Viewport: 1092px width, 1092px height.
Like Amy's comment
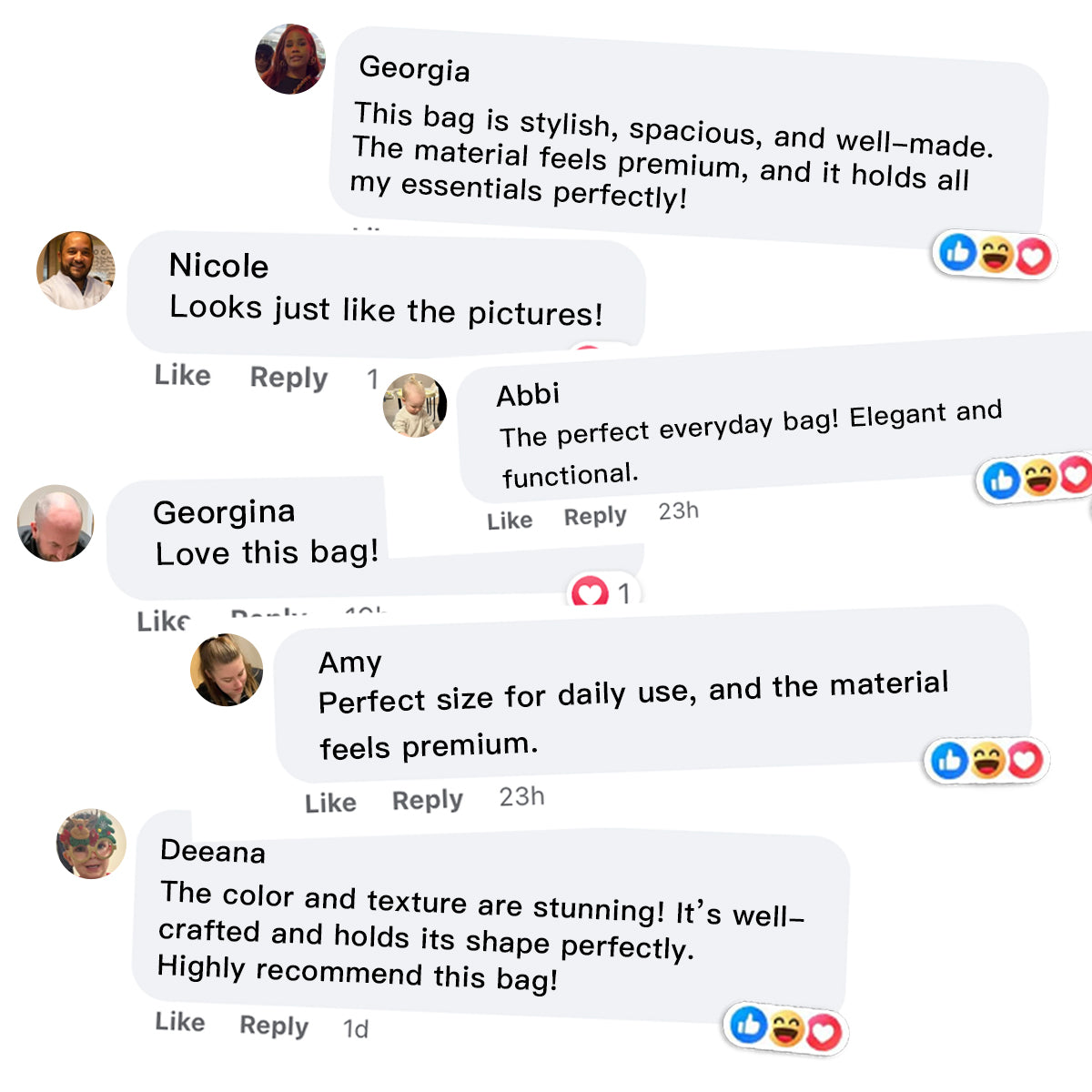330,803
